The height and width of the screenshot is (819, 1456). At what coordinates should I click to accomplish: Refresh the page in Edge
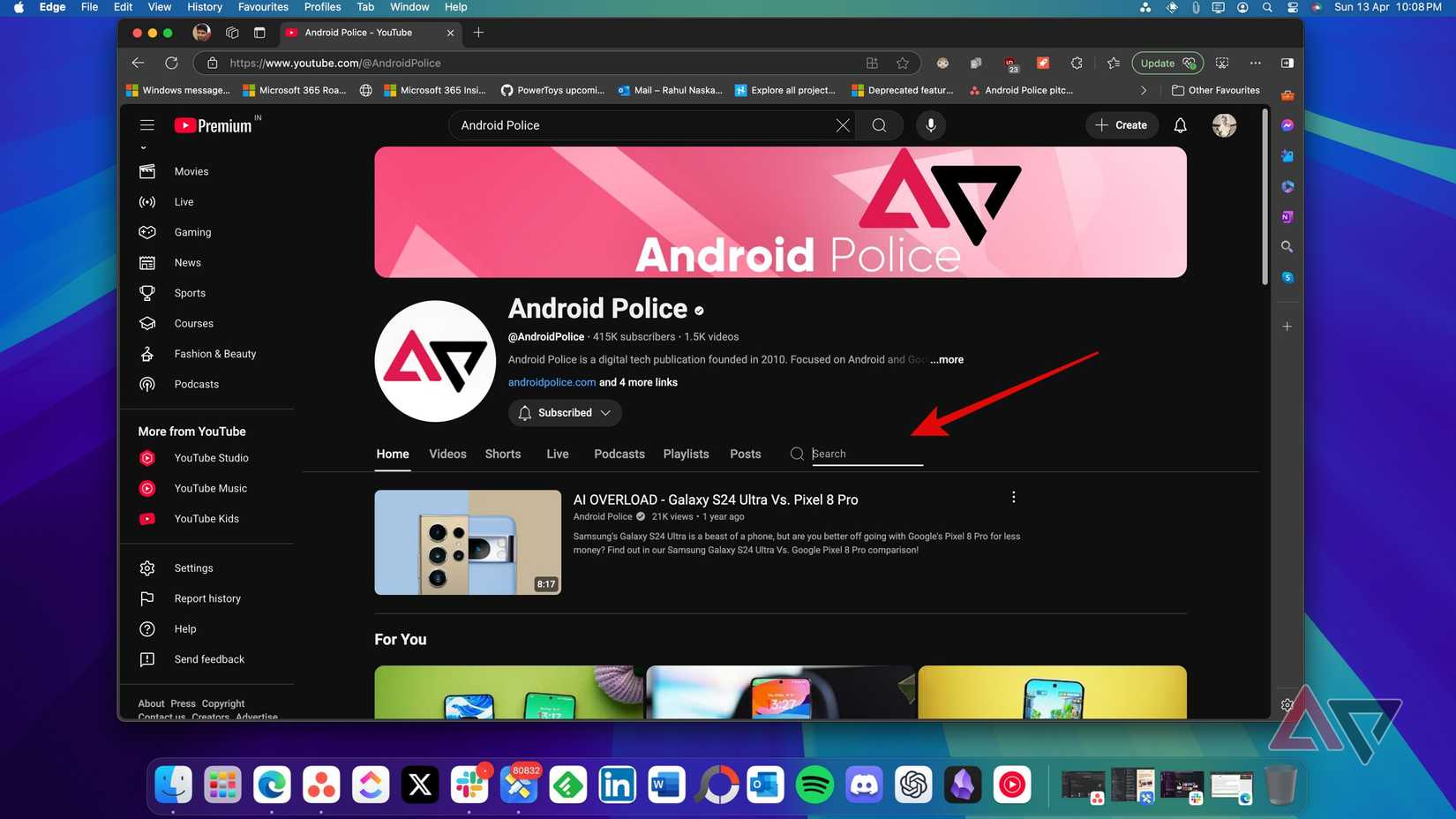coord(171,63)
